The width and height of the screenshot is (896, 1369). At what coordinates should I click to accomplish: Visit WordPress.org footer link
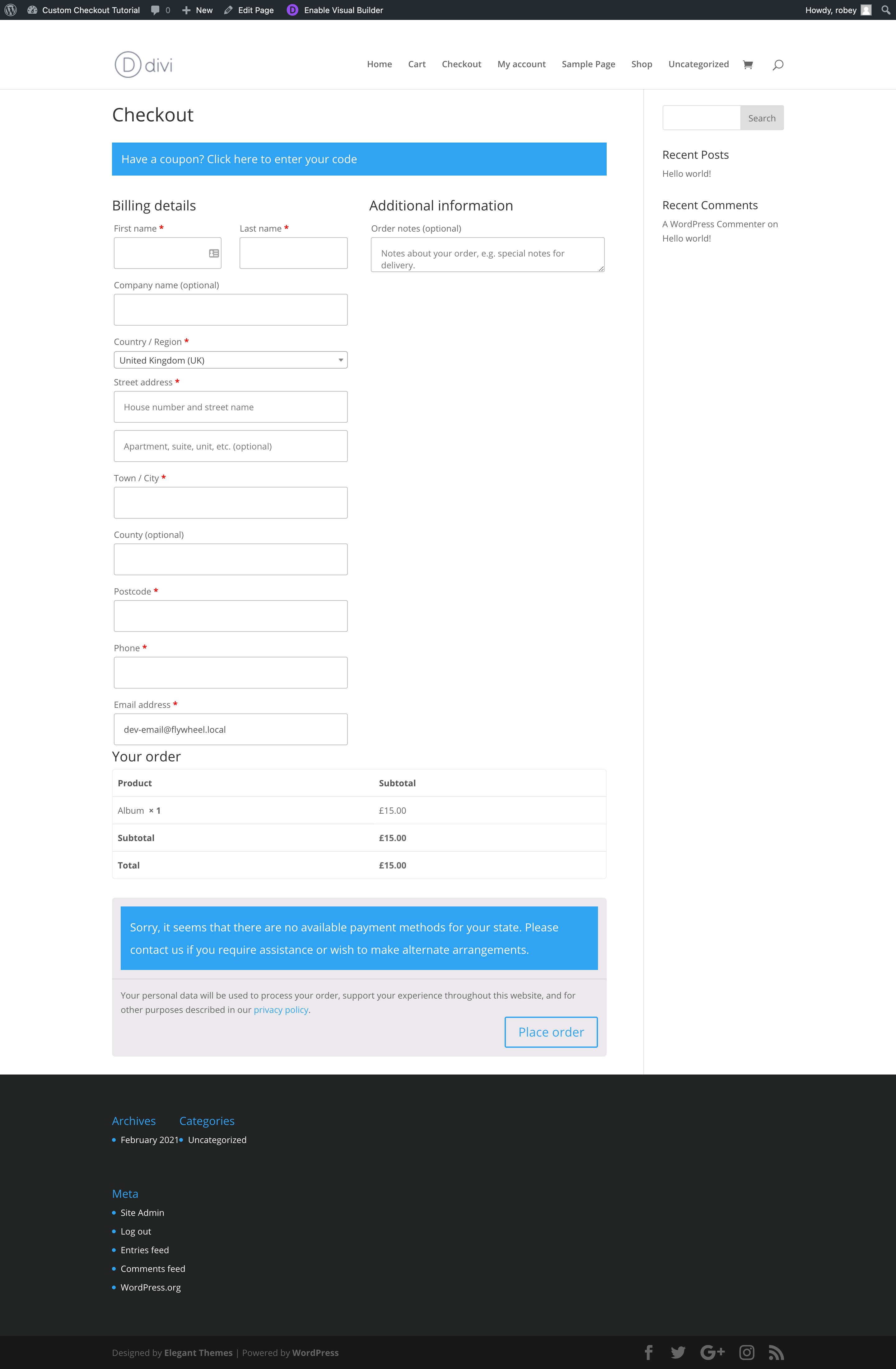tap(151, 1287)
